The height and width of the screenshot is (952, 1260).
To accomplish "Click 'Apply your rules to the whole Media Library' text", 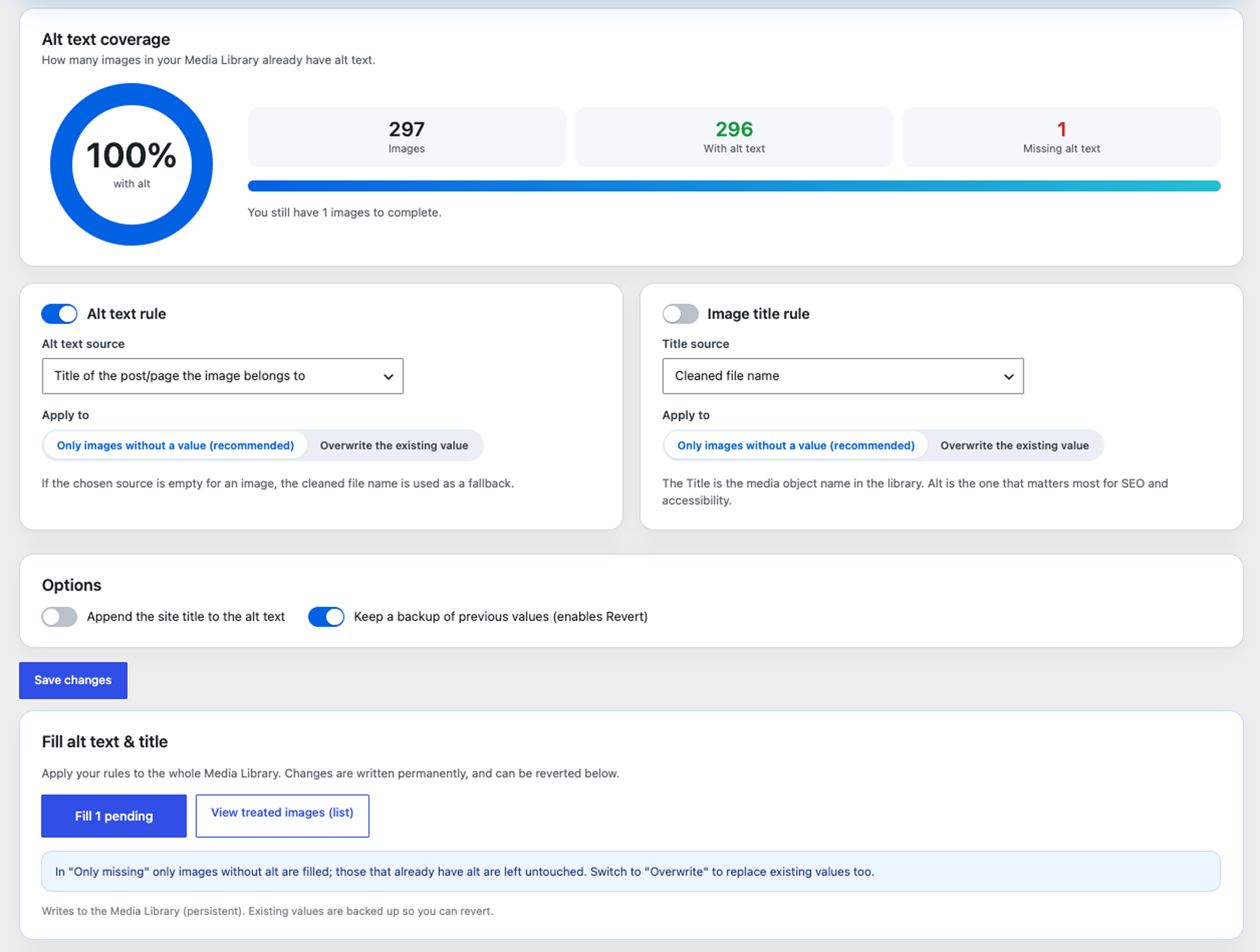I will 330,773.
